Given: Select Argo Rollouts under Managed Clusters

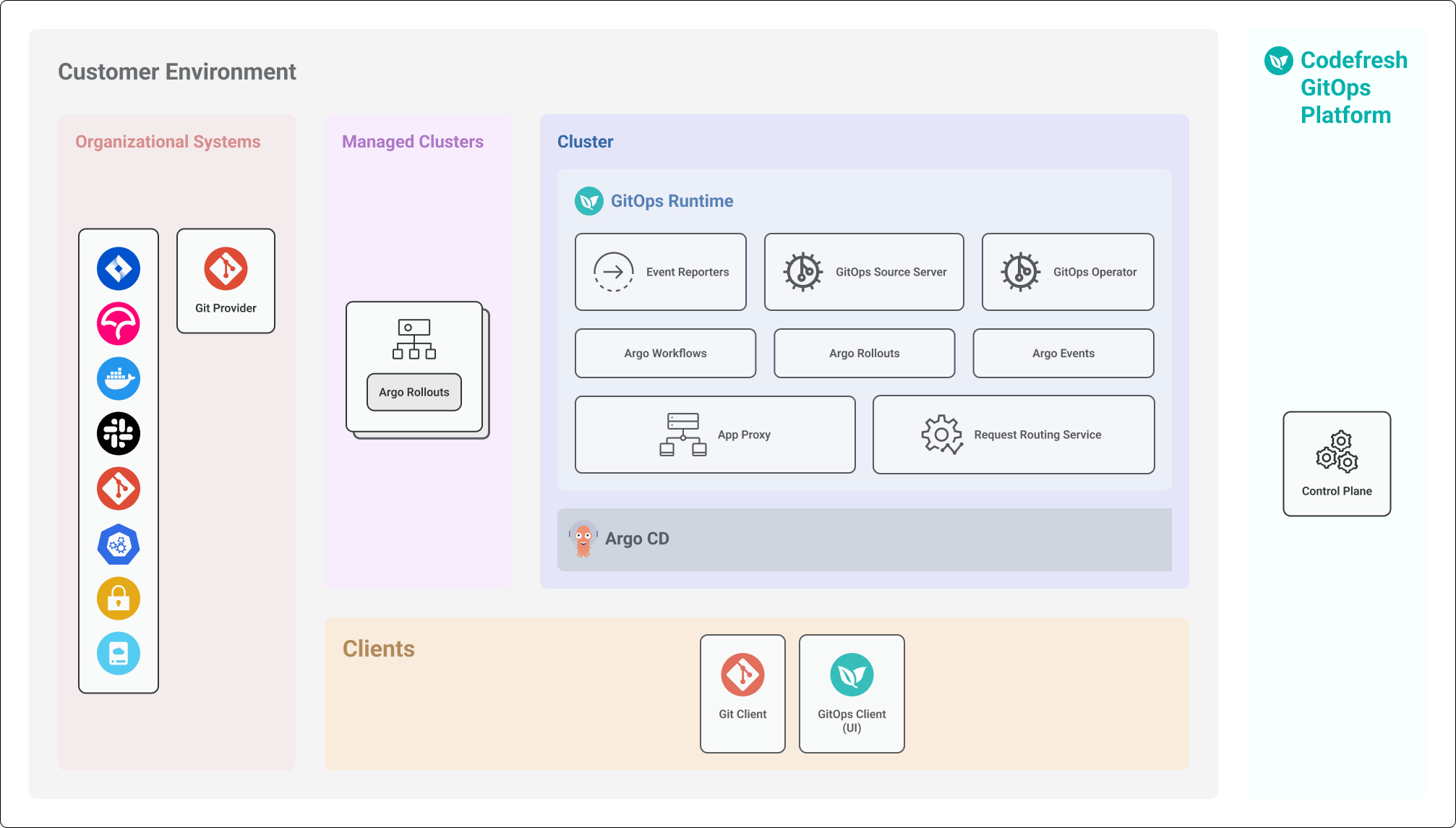Looking at the screenshot, I should point(414,392).
